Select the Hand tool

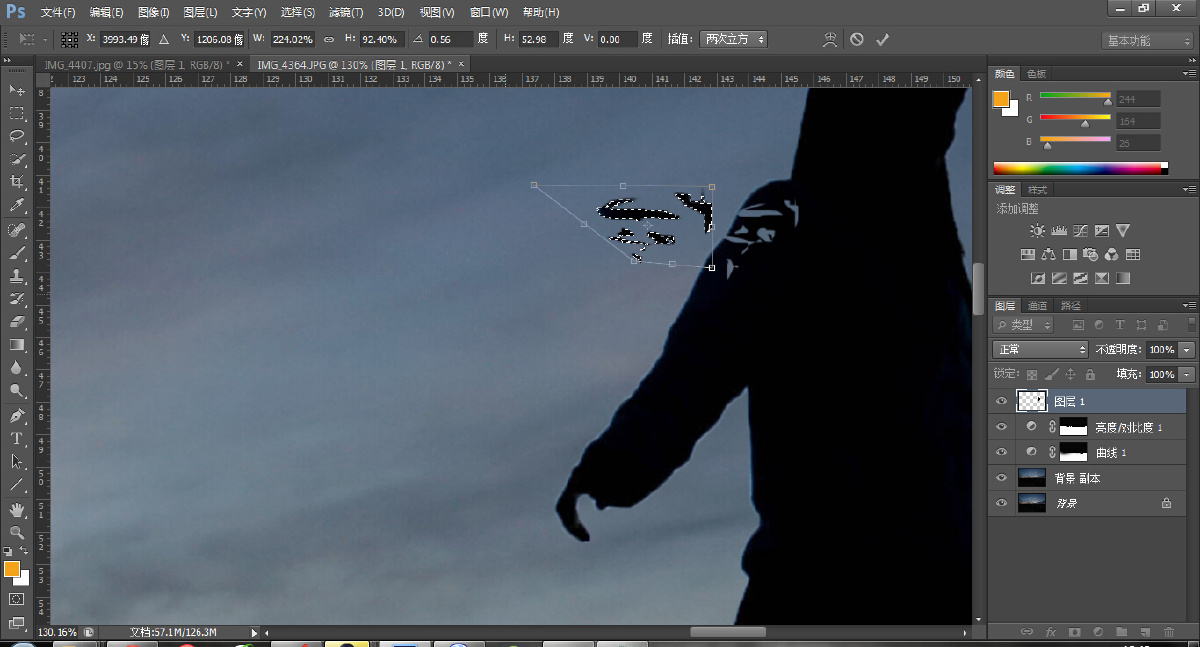17,510
